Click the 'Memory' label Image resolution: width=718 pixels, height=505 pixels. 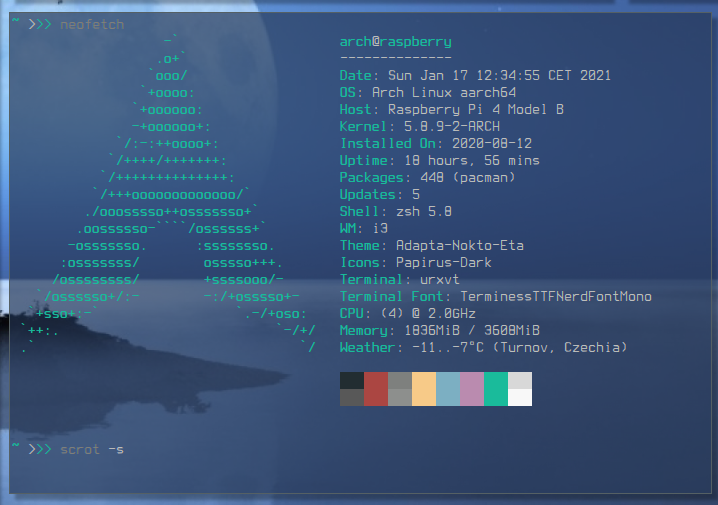click(364, 330)
